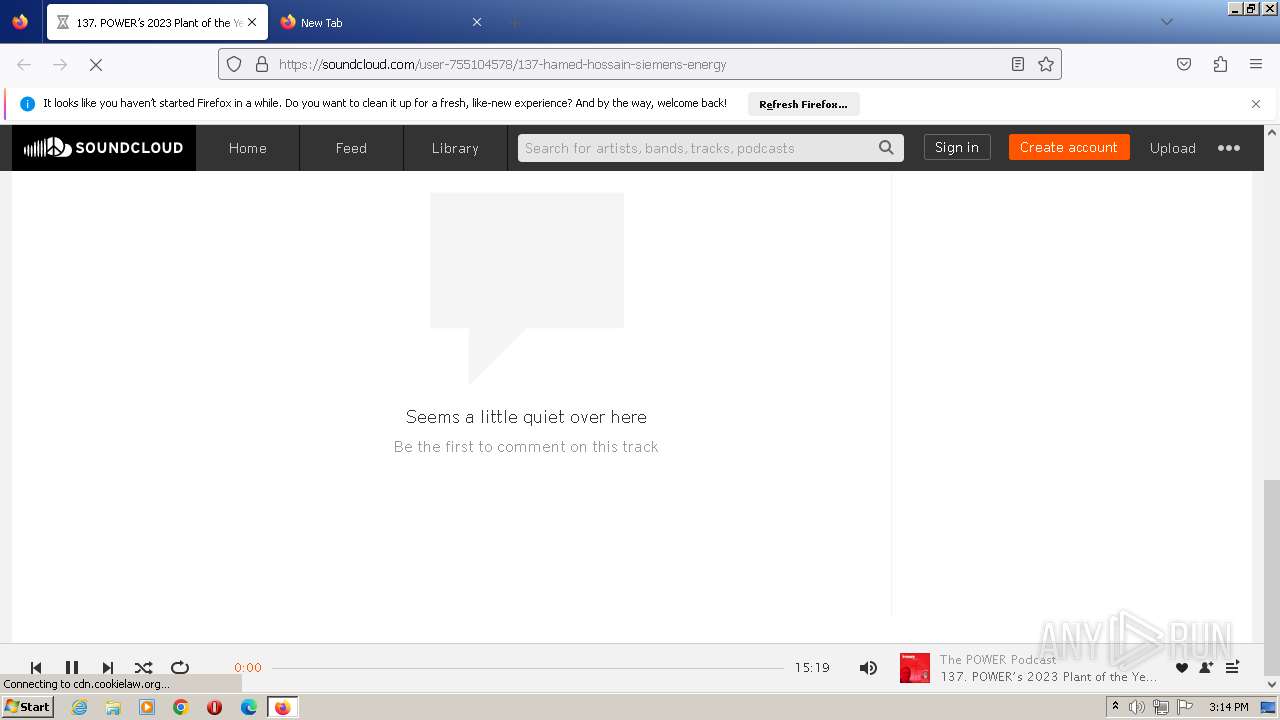Open the Firefox application hamburger menu
The height and width of the screenshot is (720, 1280).
(1256, 64)
